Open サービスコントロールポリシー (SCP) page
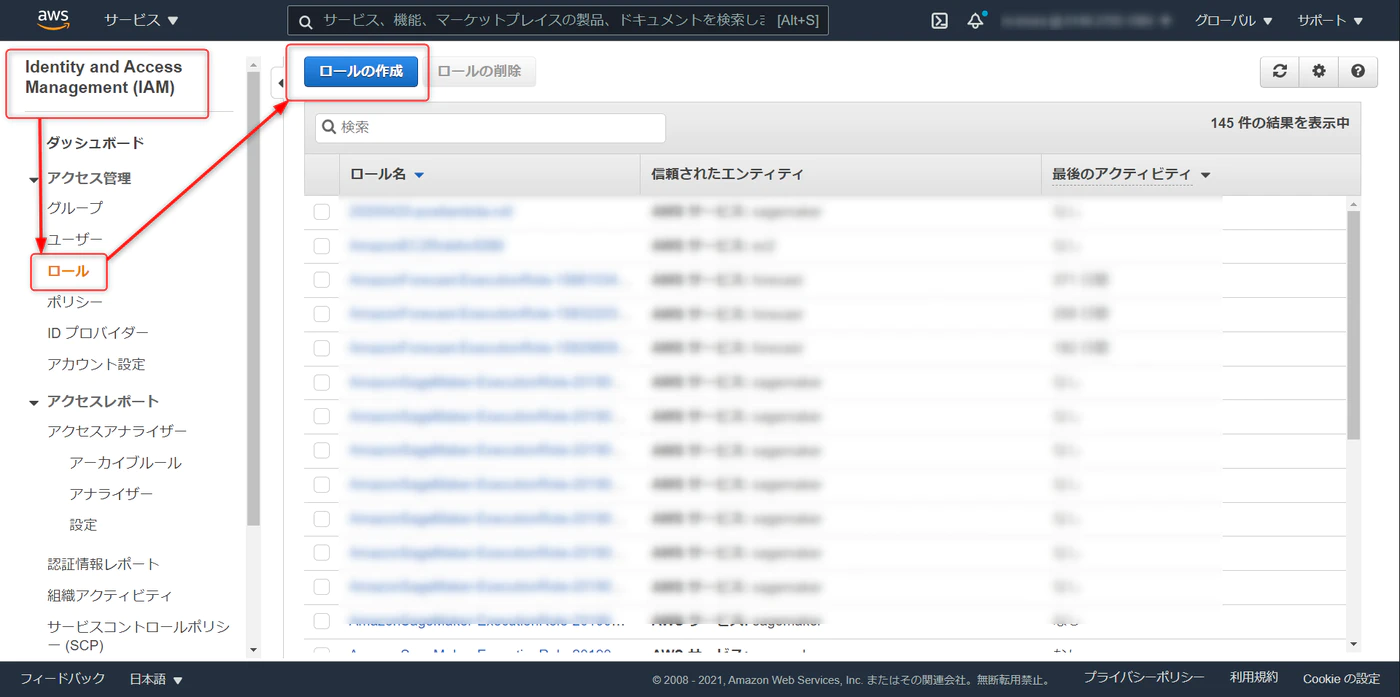 click(138, 636)
